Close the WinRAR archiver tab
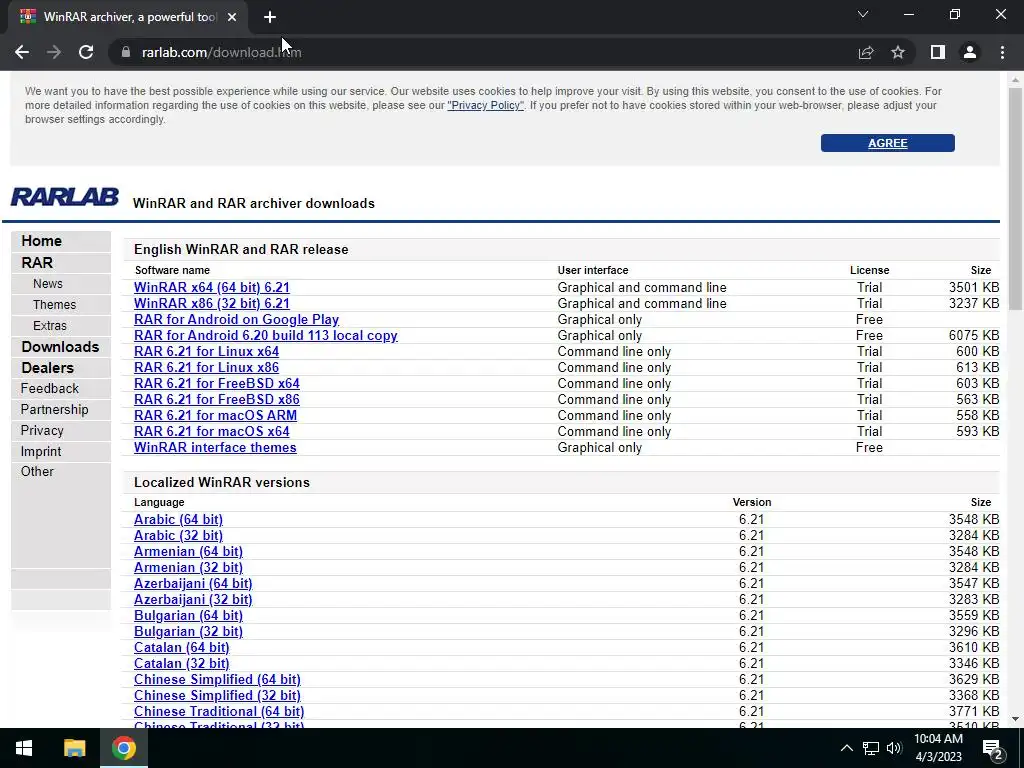This screenshot has height=768, width=1024. pos(232,17)
